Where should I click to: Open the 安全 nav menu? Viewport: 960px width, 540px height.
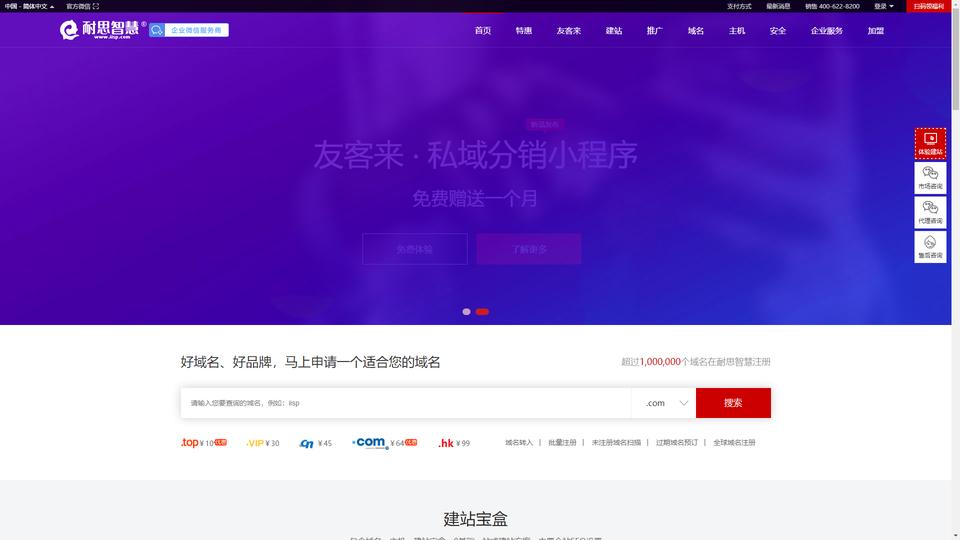[x=778, y=31]
